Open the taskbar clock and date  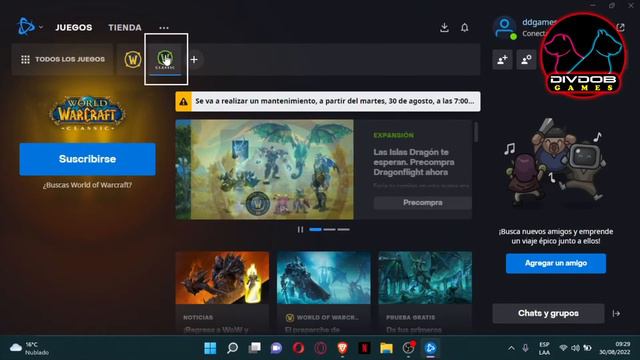(615, 348)
